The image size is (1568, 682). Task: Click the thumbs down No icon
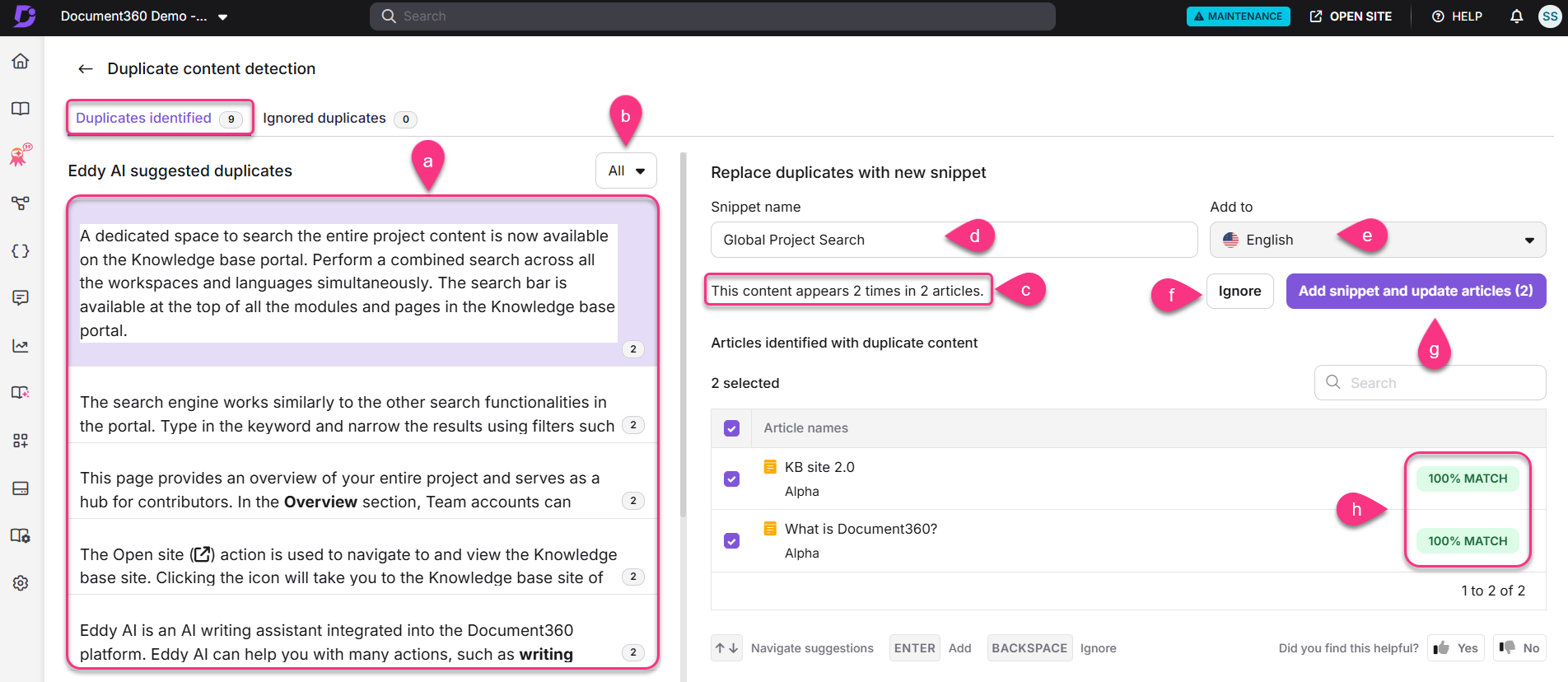[1507, 647]
